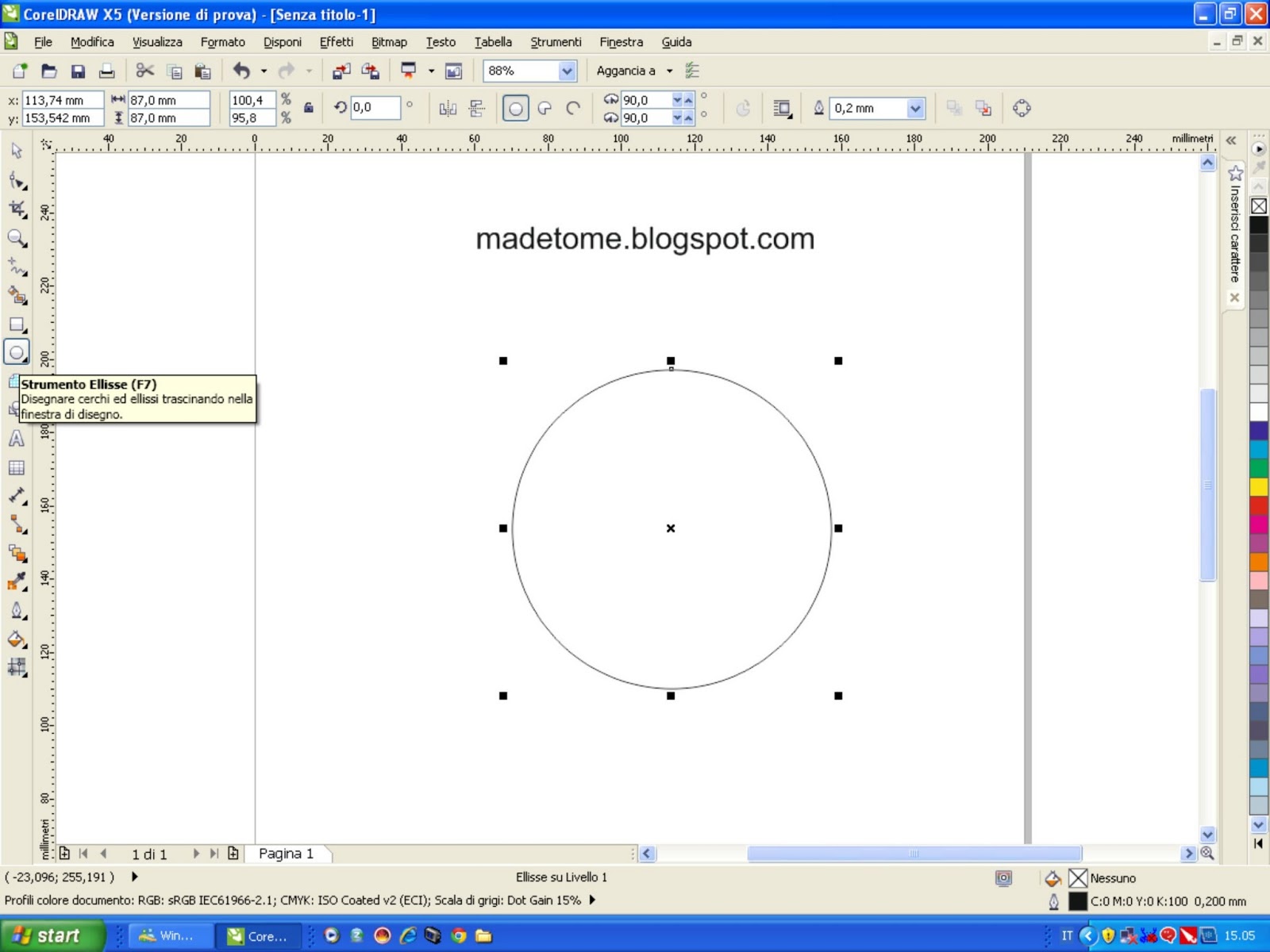The image size is (1270, 952).
Task: Go to the next page arrow
Action: tap(196, 854)
